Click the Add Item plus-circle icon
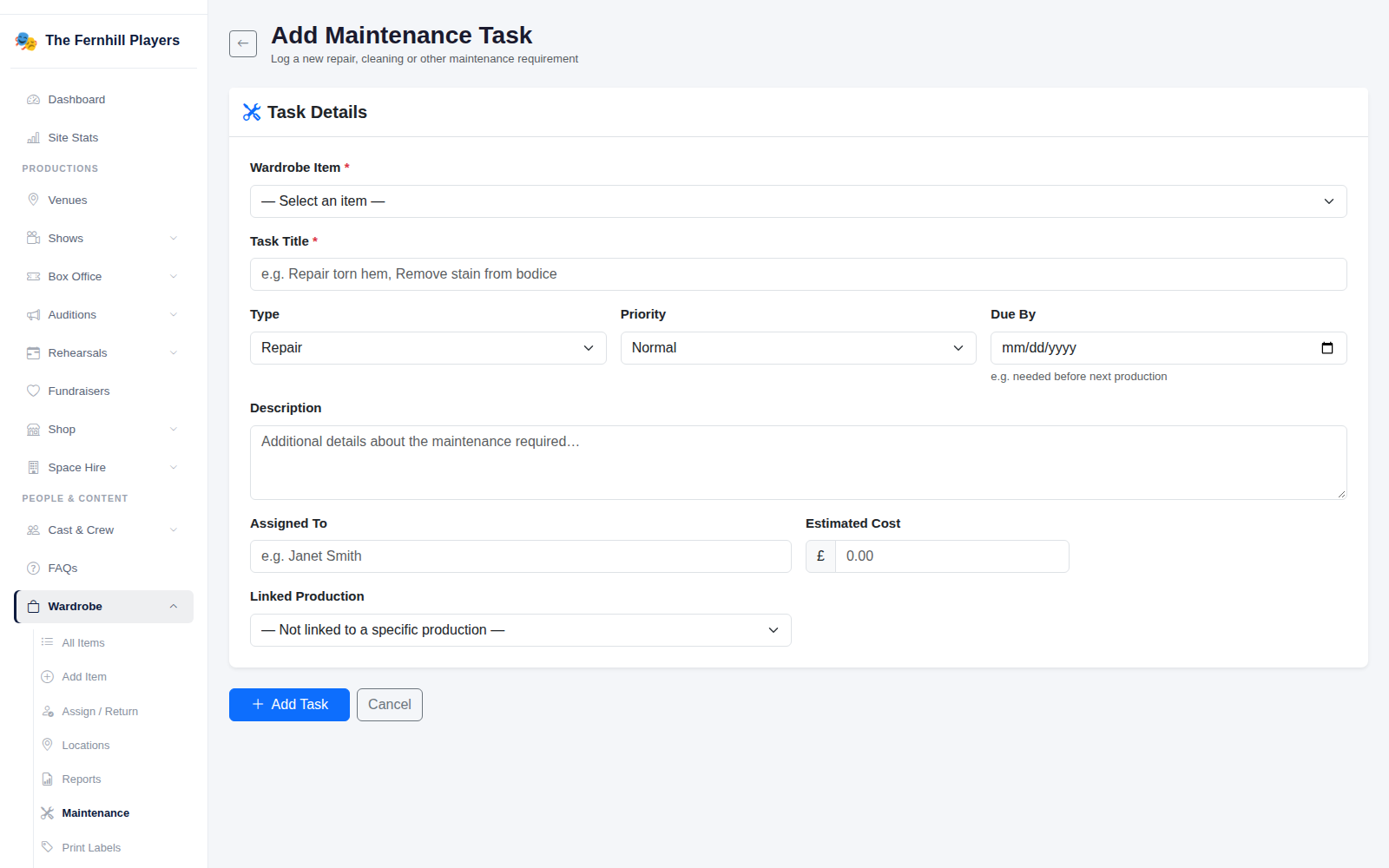 click(x=47, y=677)
